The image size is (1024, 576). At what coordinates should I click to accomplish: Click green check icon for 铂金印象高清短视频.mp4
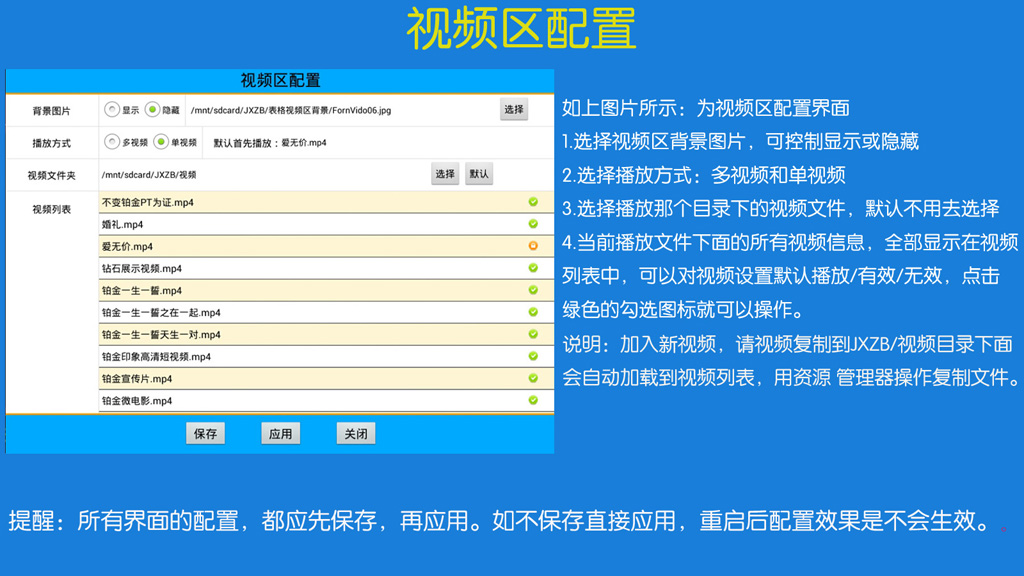pyautogui.click(x=533, y=356)
